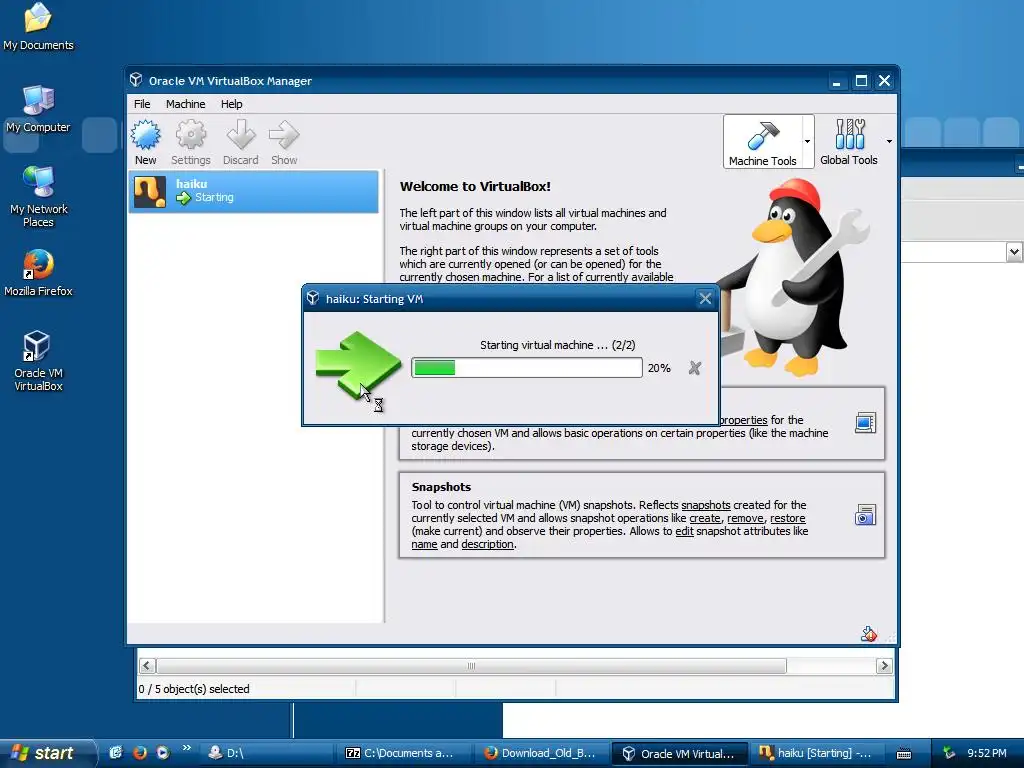The height and width of the screenshot is (768, 1024).
Task: Click Show Desktop quick launch icon
Action: [x=116, y=753]
